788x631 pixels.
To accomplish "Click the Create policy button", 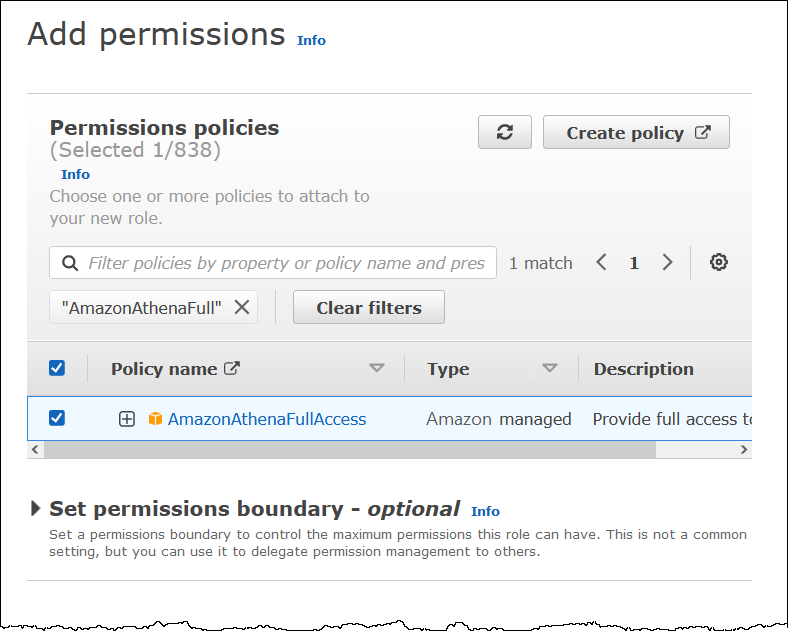I will pyautogui.click(x=636, y=133).
